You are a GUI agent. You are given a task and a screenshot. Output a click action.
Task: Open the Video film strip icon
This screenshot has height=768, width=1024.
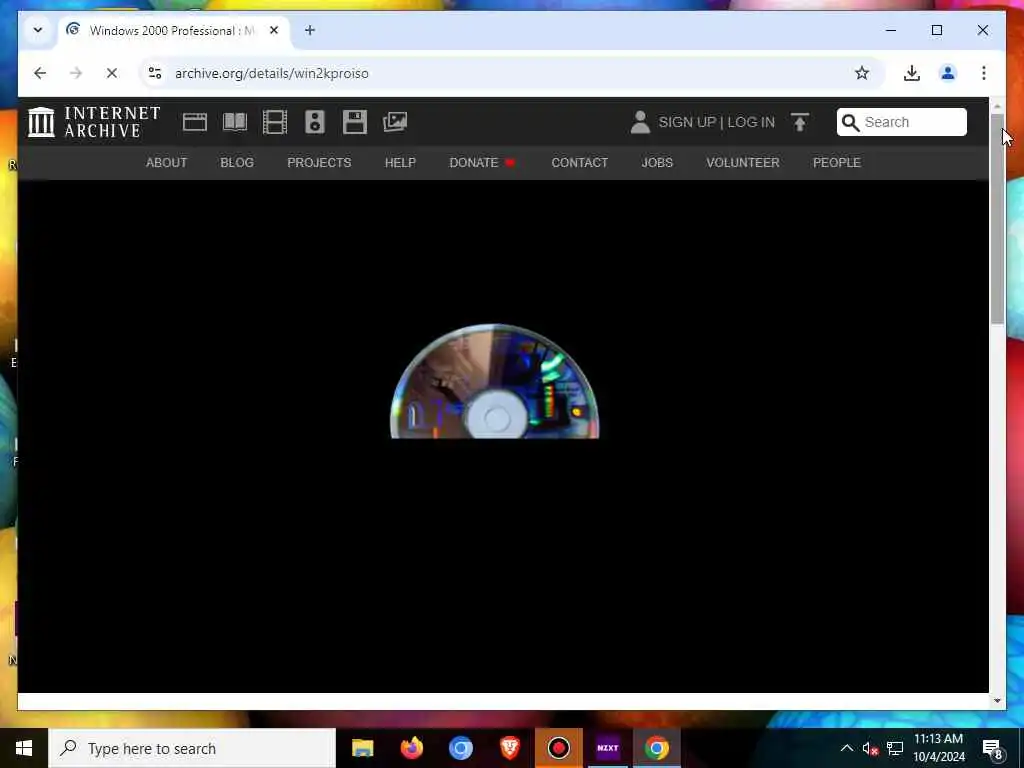point(275,122)
